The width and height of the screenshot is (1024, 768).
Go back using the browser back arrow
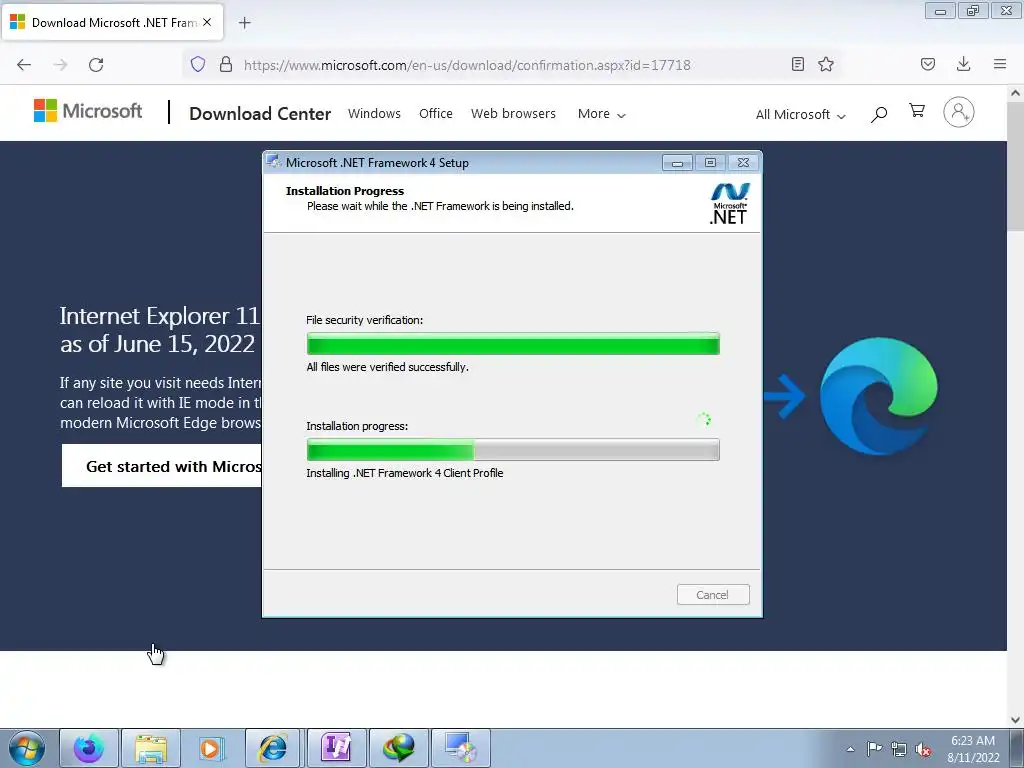click(x=24, y=65)
